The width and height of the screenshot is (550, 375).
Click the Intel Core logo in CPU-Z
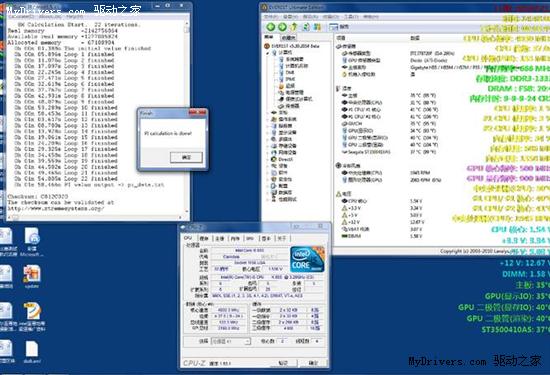(308, 259)
